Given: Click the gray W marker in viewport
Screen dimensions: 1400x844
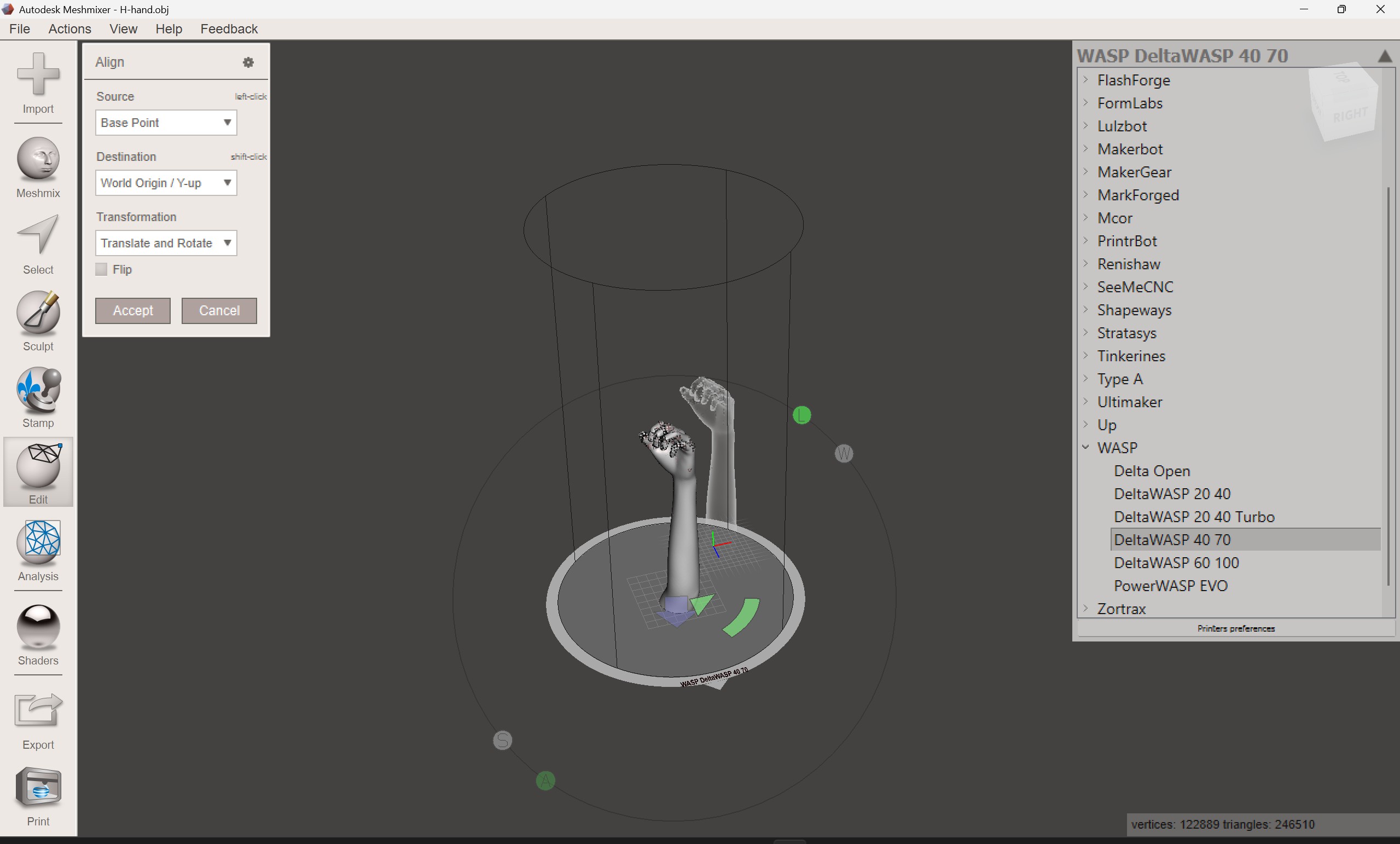Looking at the screenshot, I should (x=844, y=454).
